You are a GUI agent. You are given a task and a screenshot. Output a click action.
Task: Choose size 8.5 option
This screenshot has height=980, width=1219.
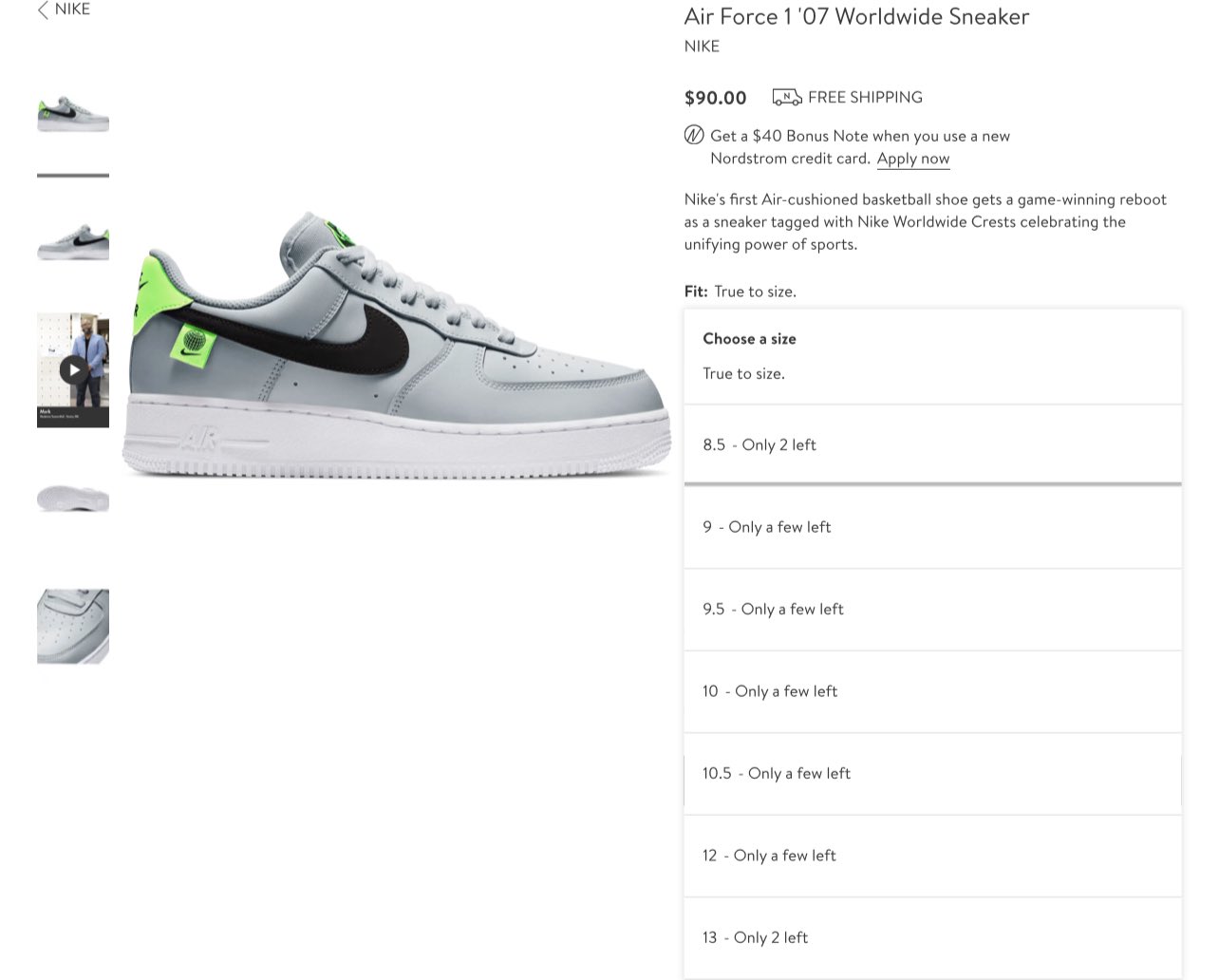[x=933, y=444]
